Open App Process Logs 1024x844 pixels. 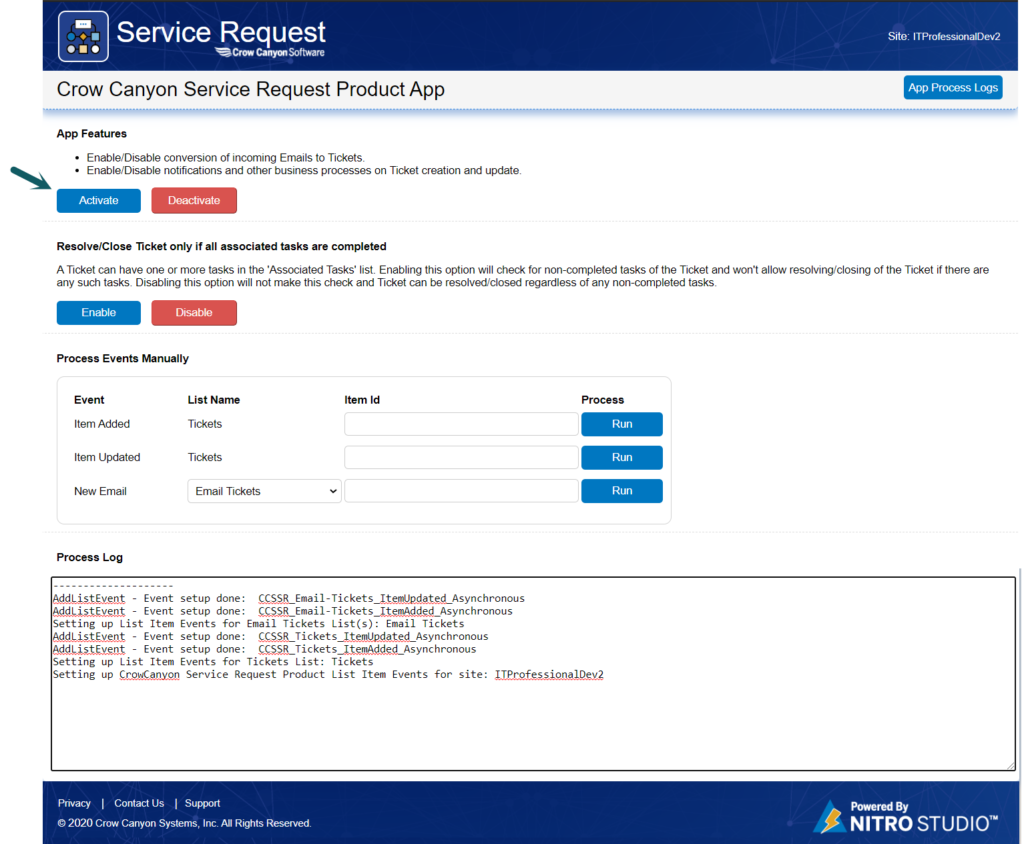[x=953, y=88]
